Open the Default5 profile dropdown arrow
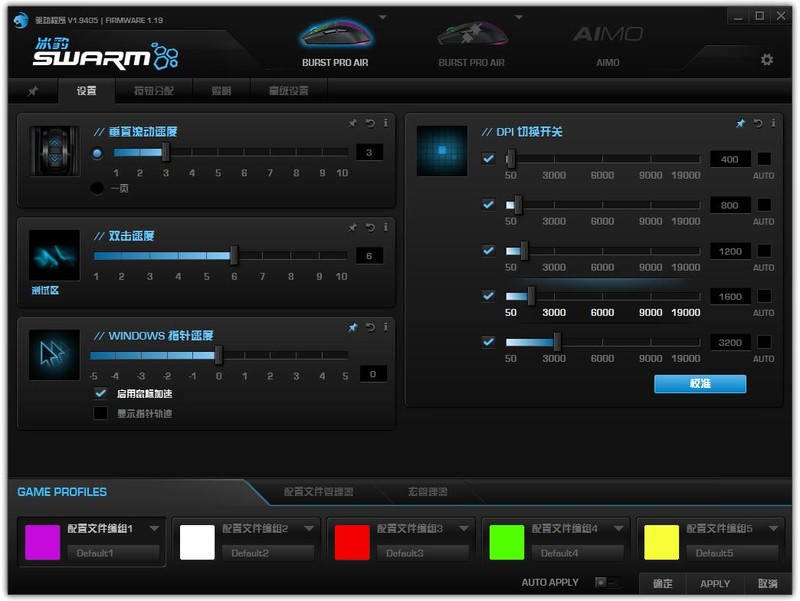 coord(772,528)
